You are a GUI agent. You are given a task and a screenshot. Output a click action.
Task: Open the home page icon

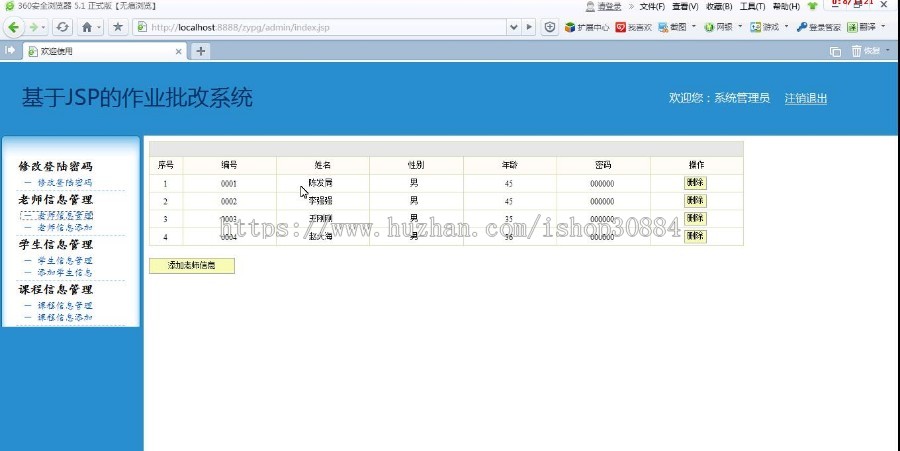click(87, 27)
